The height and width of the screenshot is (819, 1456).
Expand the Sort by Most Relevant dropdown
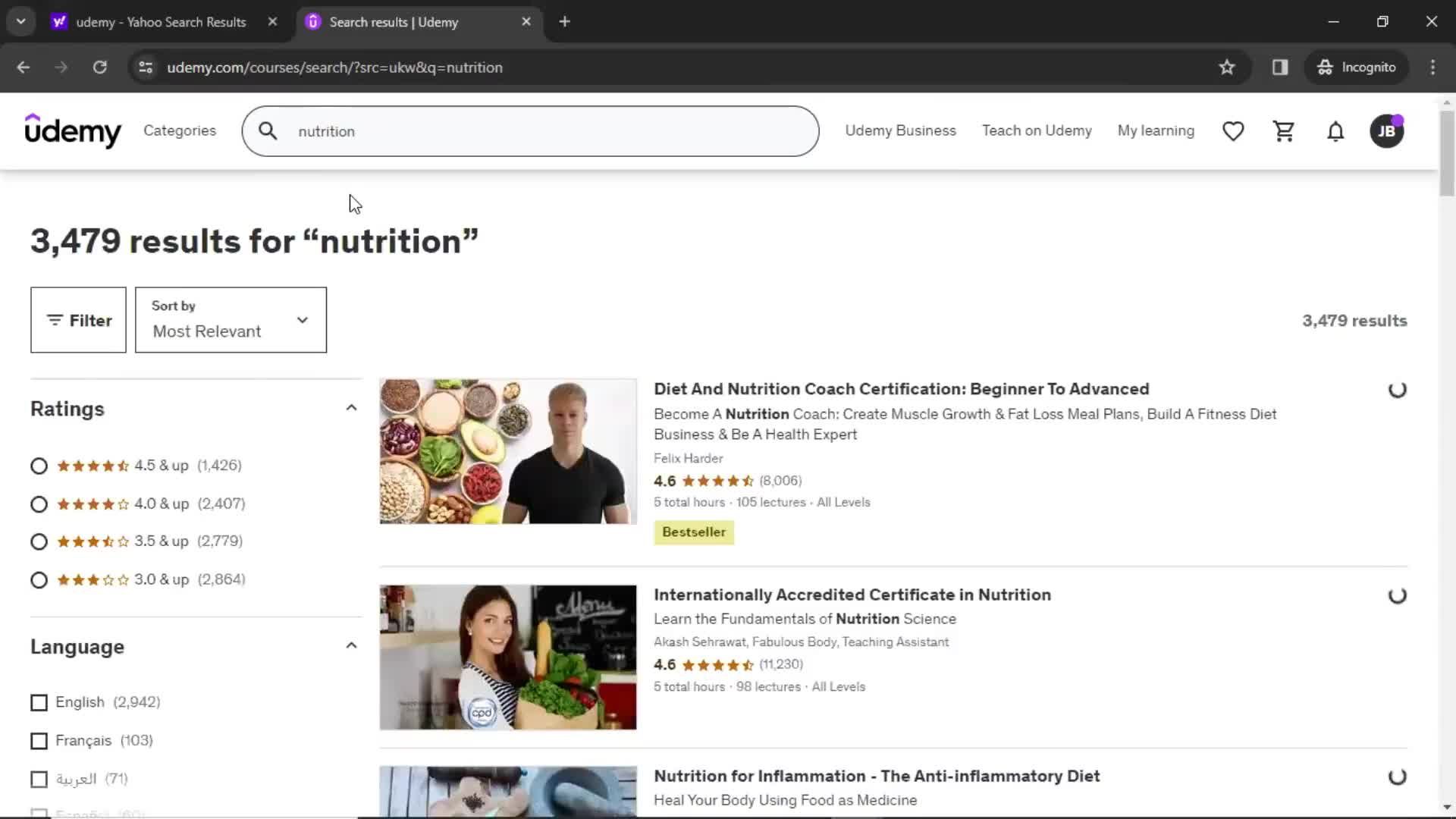(229, 319)
